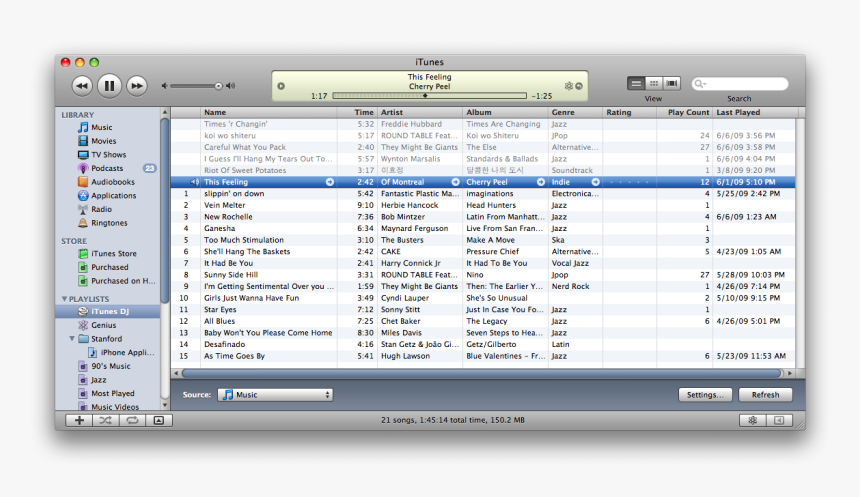The width and height of the screenshot is (860, 497).
Task: Sort by Rating column header
Action: coord(630,112)
